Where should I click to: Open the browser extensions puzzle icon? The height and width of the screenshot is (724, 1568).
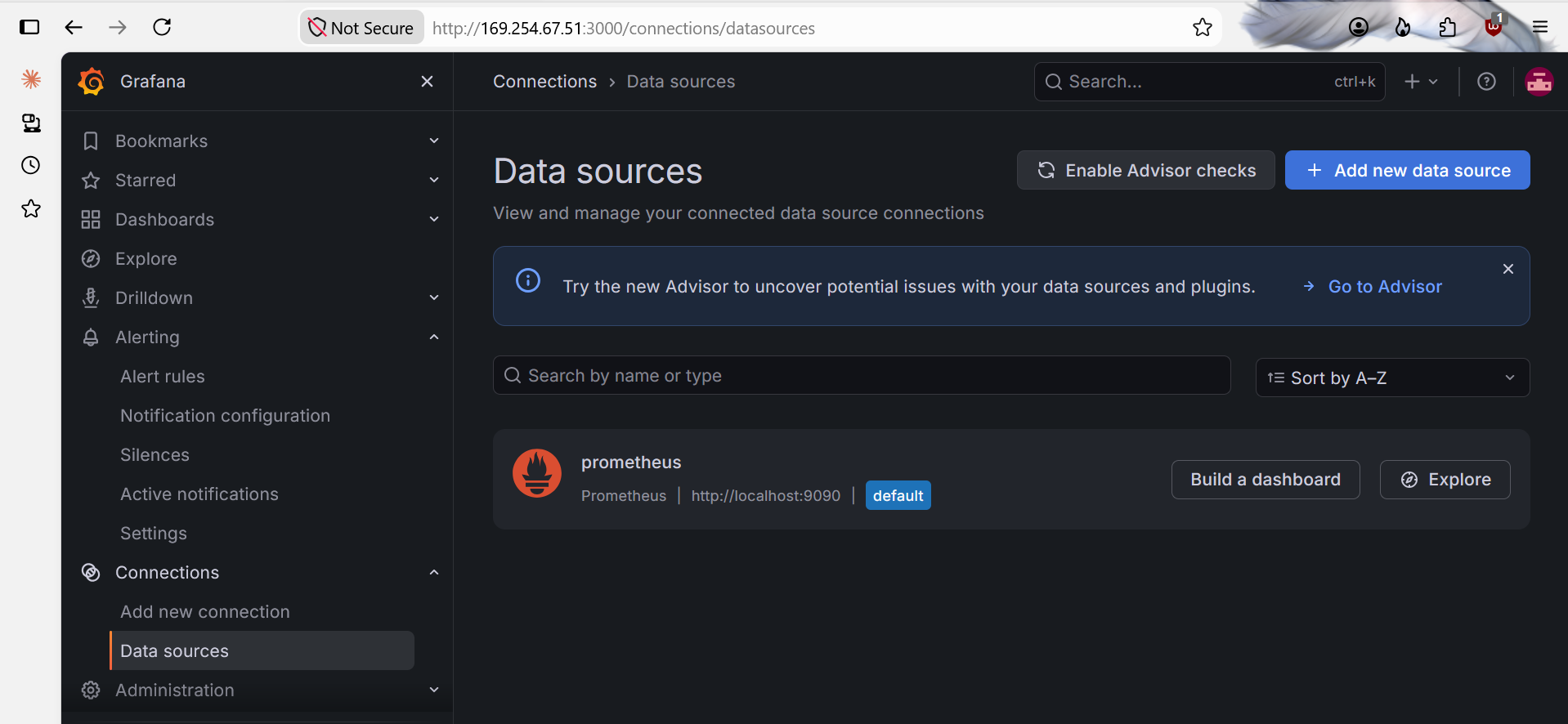(1447, 28)
